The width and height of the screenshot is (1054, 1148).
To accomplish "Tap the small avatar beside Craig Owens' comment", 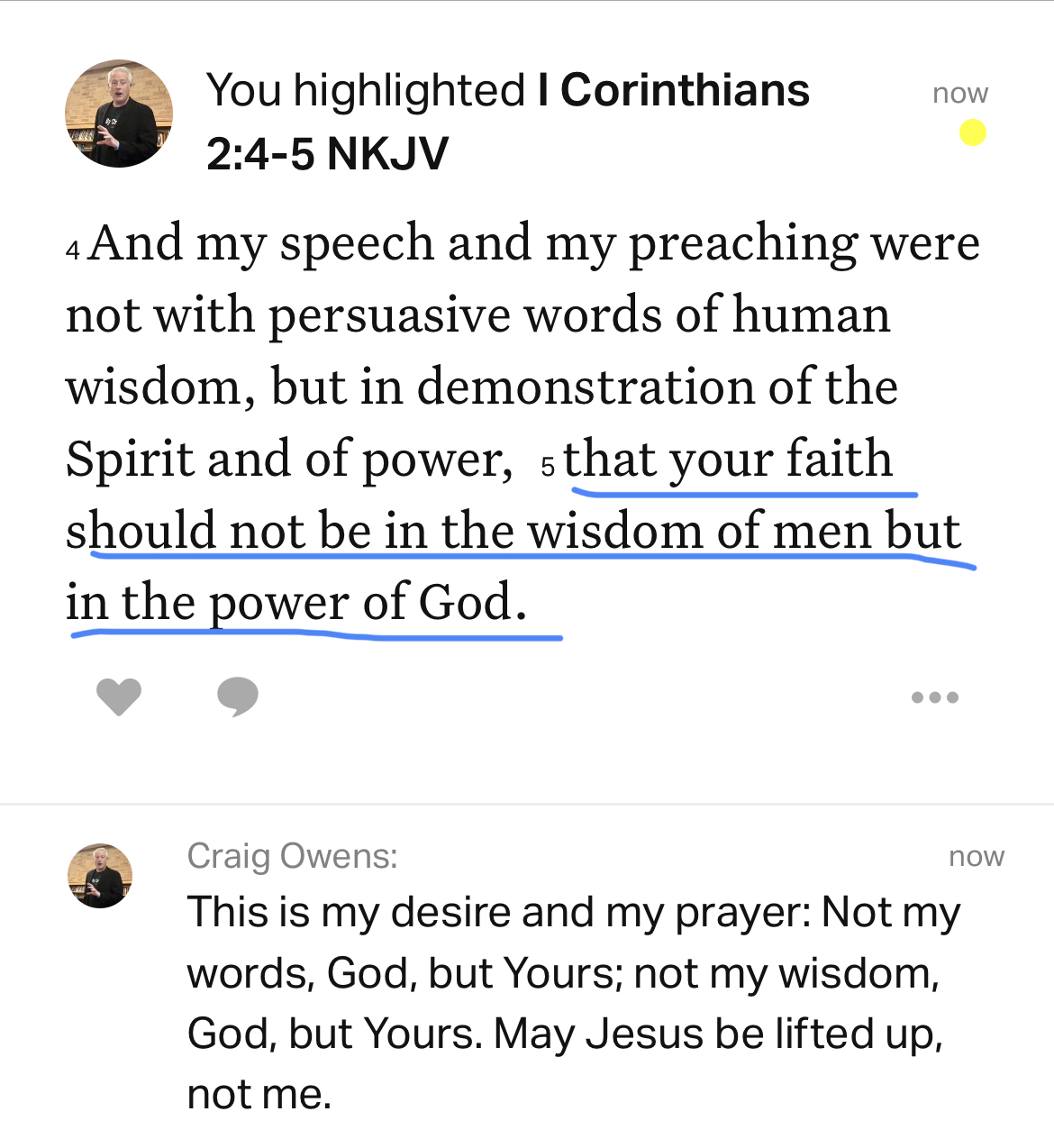I will (x=100, y=875).
